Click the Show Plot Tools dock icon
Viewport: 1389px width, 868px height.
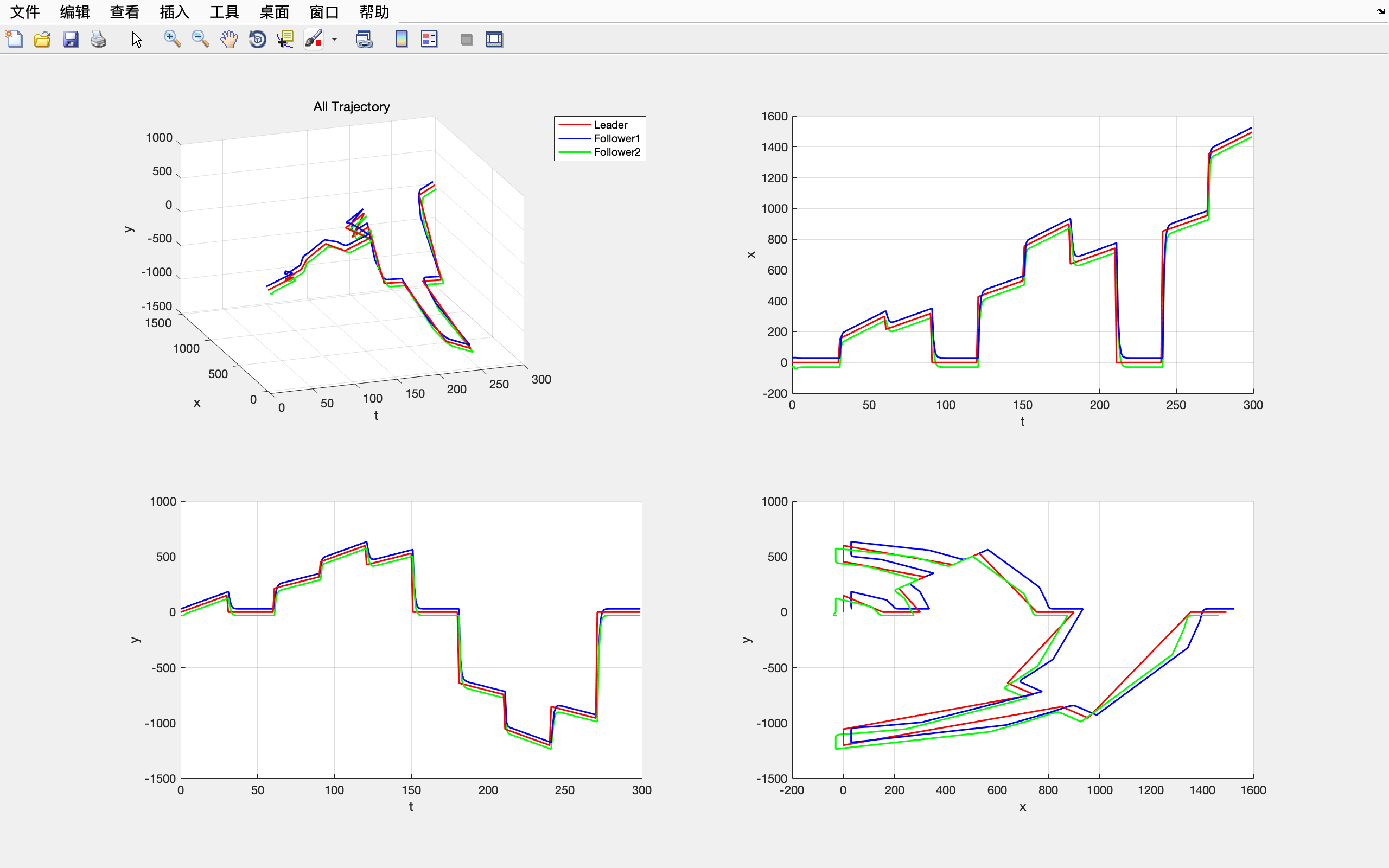pyautogui.click(x=494, y=39)
